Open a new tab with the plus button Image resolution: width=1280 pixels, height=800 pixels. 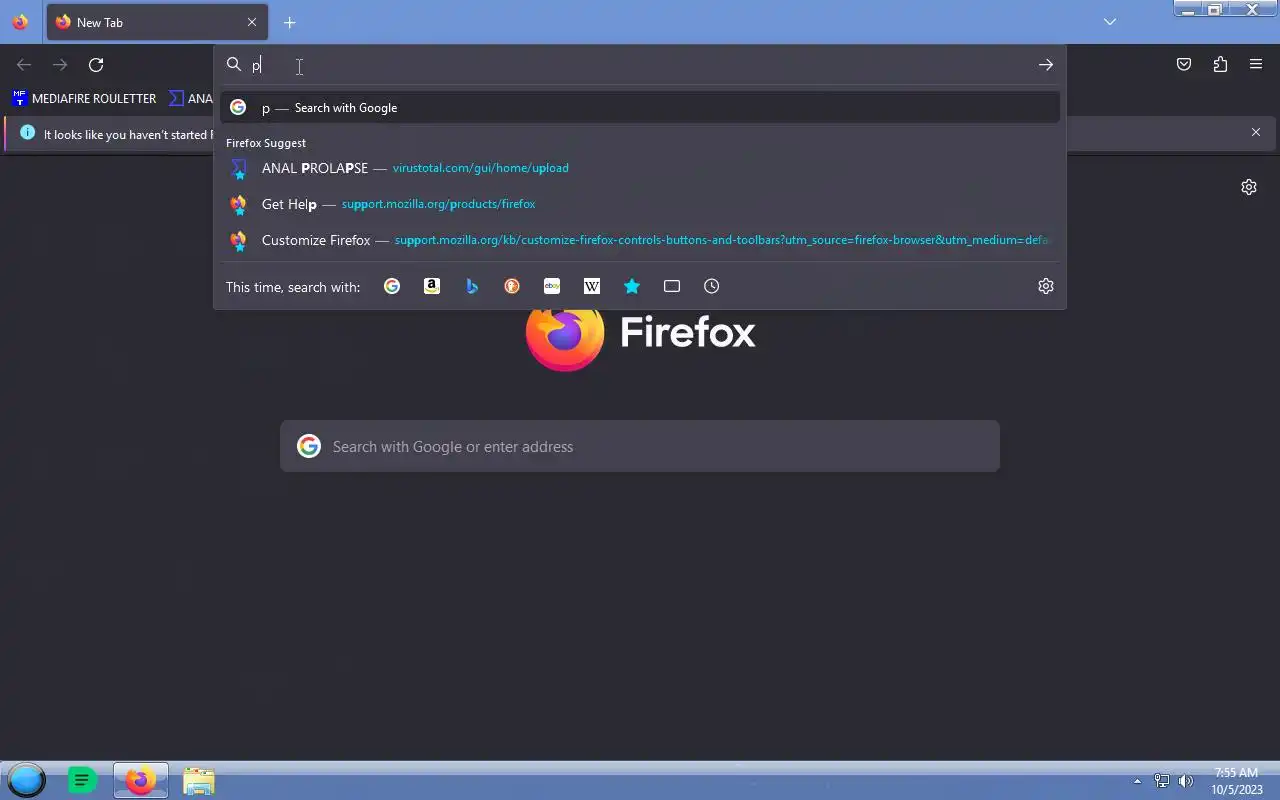(290, 22)
